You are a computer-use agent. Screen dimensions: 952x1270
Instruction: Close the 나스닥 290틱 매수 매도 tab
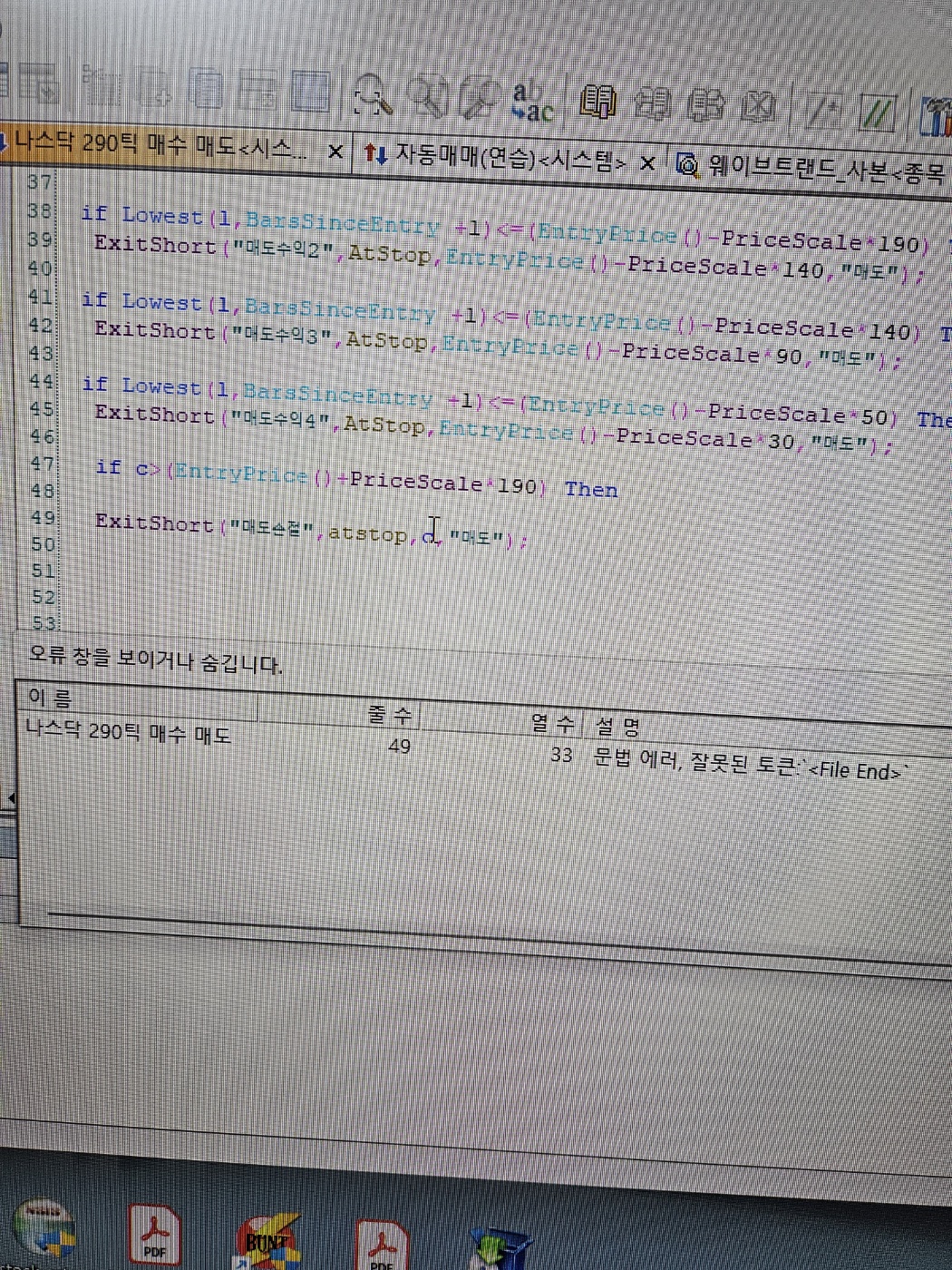point(335,151)
